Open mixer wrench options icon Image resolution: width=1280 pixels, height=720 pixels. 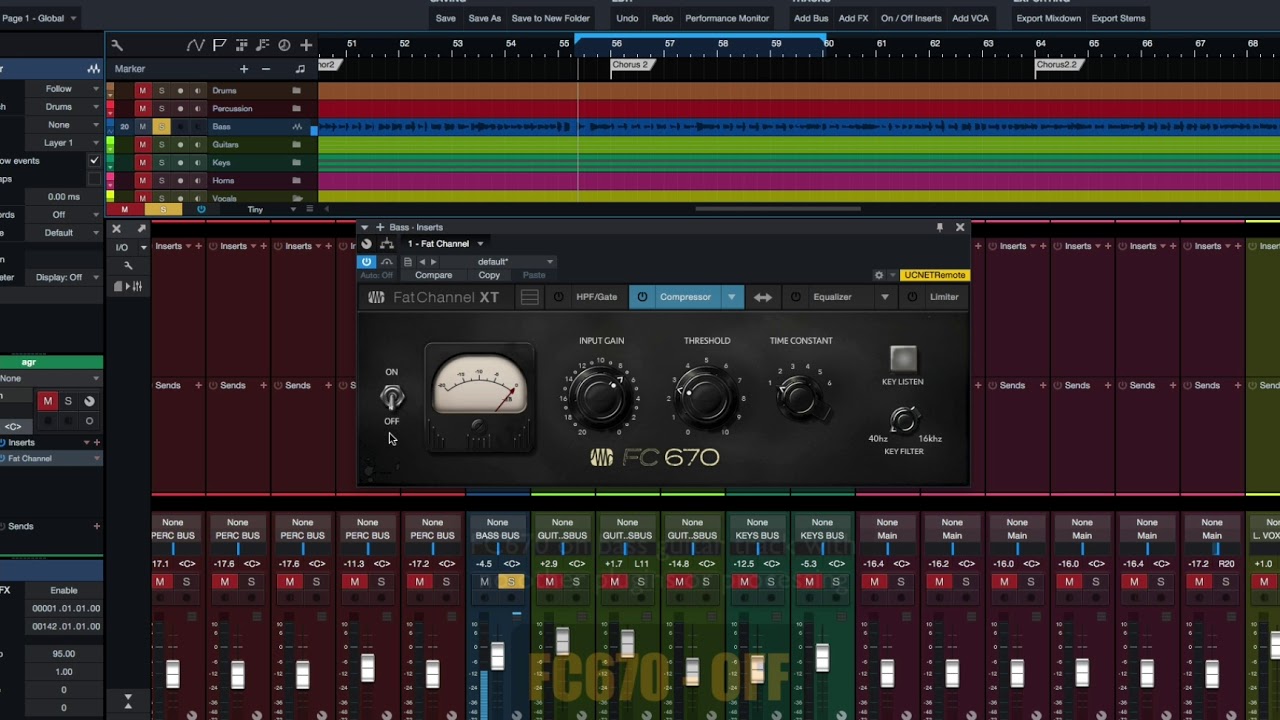coord(128,266)
